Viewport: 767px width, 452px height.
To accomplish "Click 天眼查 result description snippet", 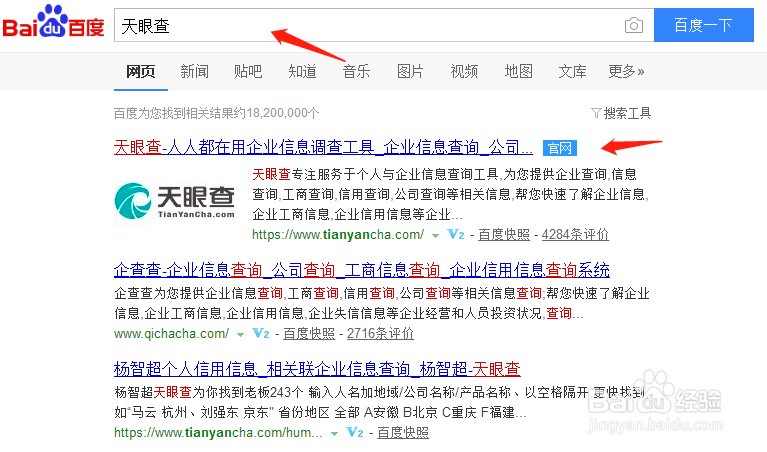I will (451, 194).
